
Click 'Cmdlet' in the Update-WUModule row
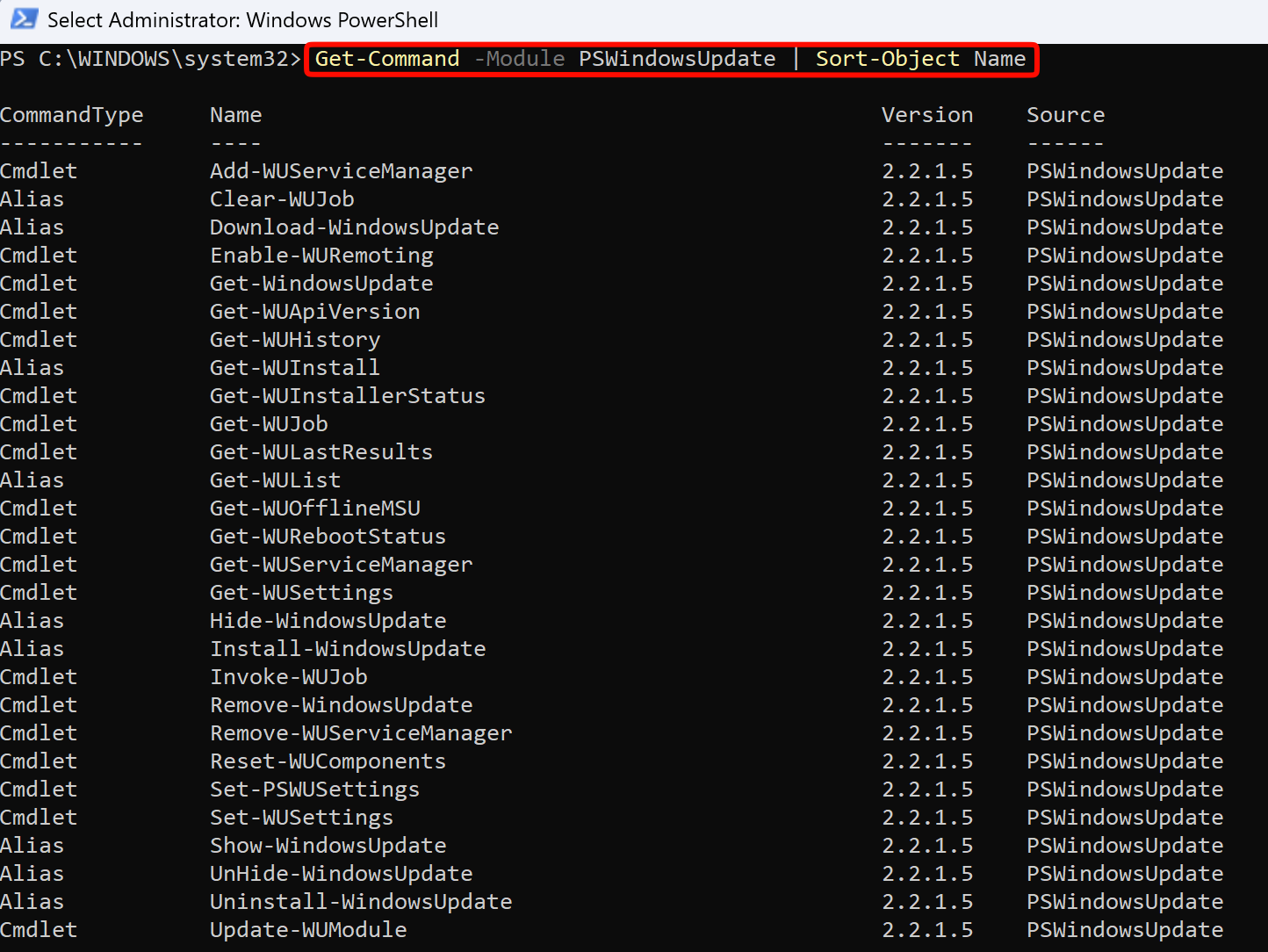pos(39,930)
